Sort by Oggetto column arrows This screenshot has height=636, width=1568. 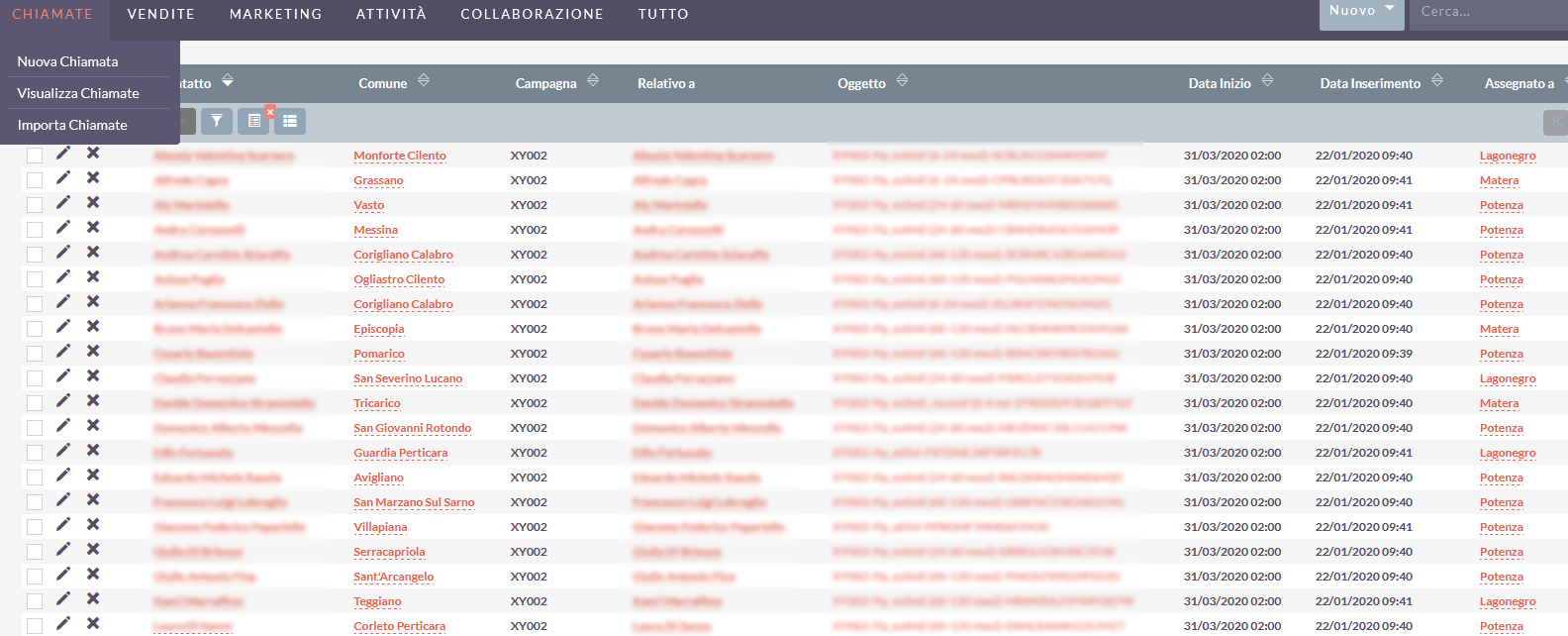902,80
